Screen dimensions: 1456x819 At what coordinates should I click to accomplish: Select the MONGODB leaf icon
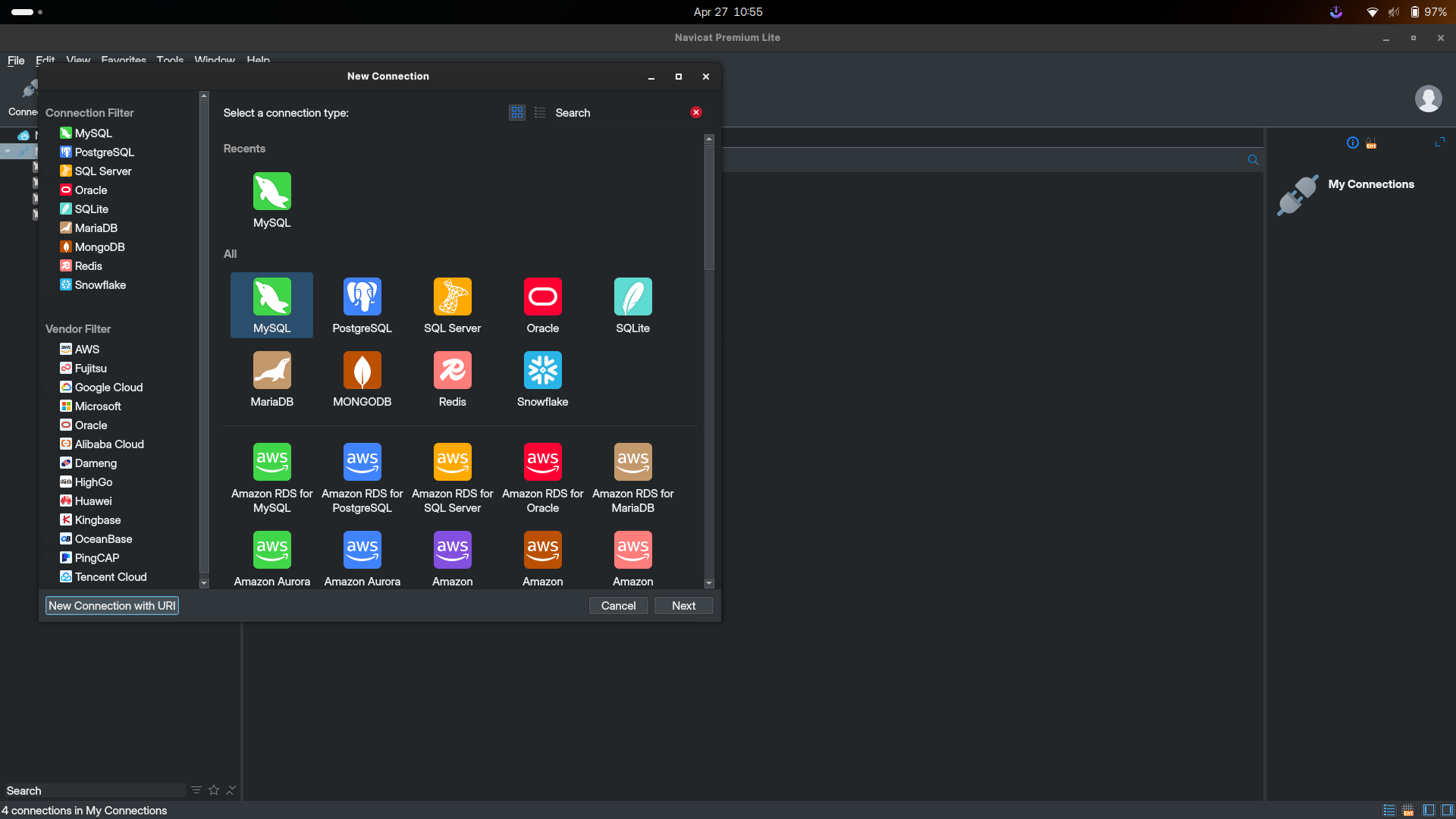(x=362, y=370)
